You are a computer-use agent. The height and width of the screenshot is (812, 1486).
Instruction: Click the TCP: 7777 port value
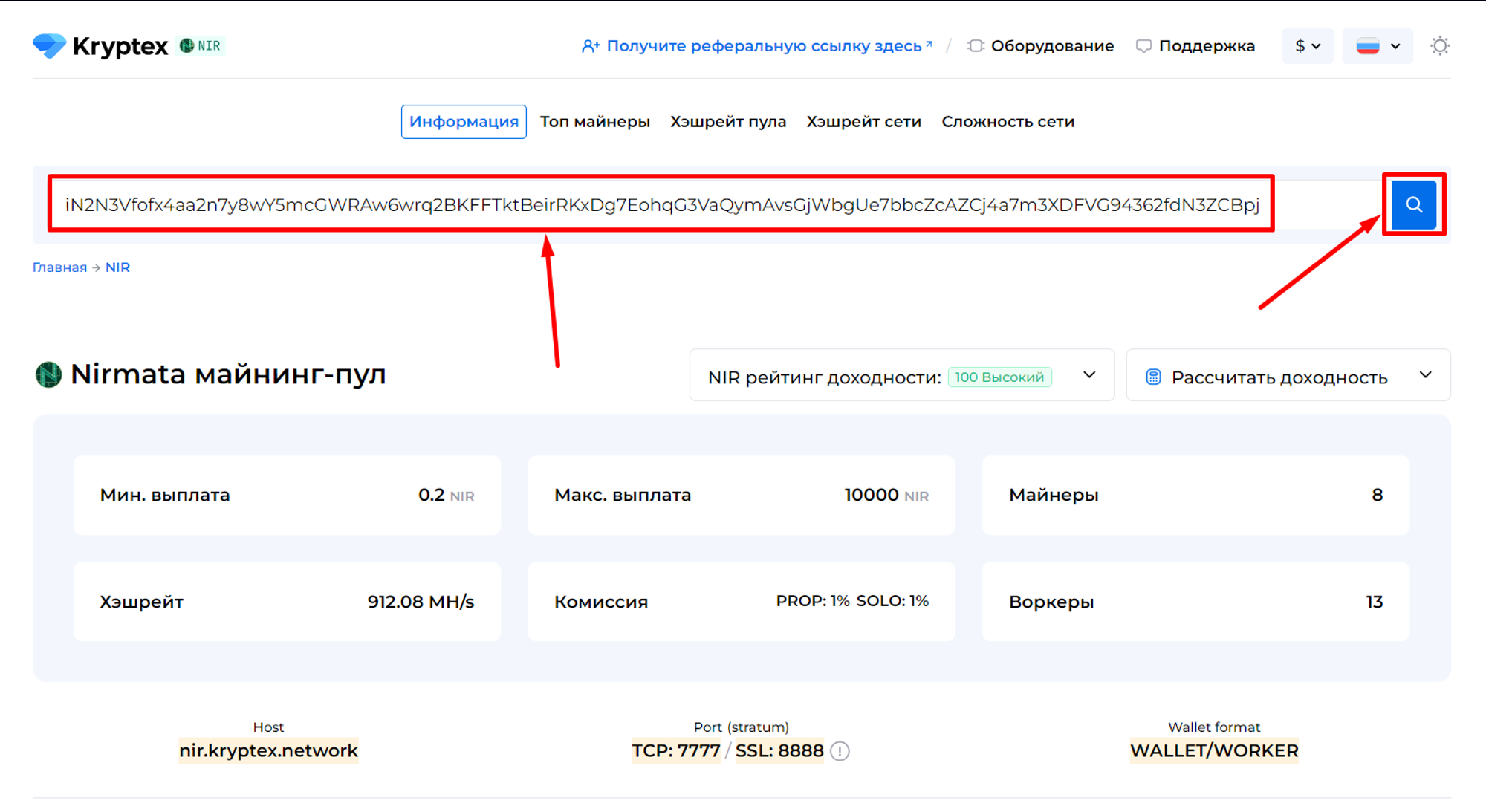coord(676,751)
